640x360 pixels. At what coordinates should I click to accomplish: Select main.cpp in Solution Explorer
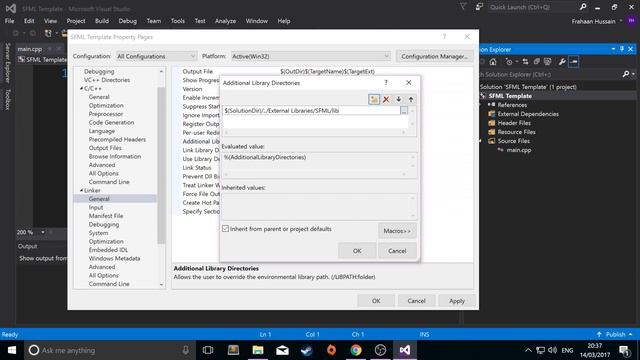point(519,150)
